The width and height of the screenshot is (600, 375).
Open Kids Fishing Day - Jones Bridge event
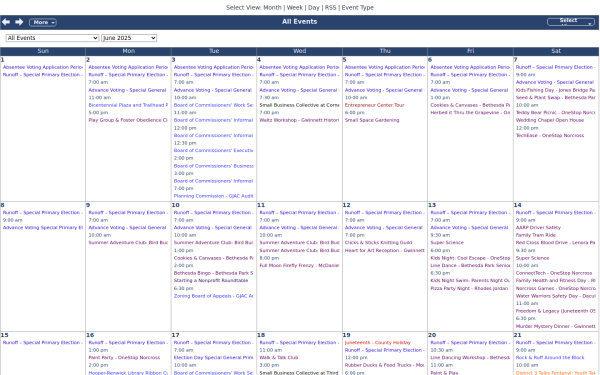555,90
